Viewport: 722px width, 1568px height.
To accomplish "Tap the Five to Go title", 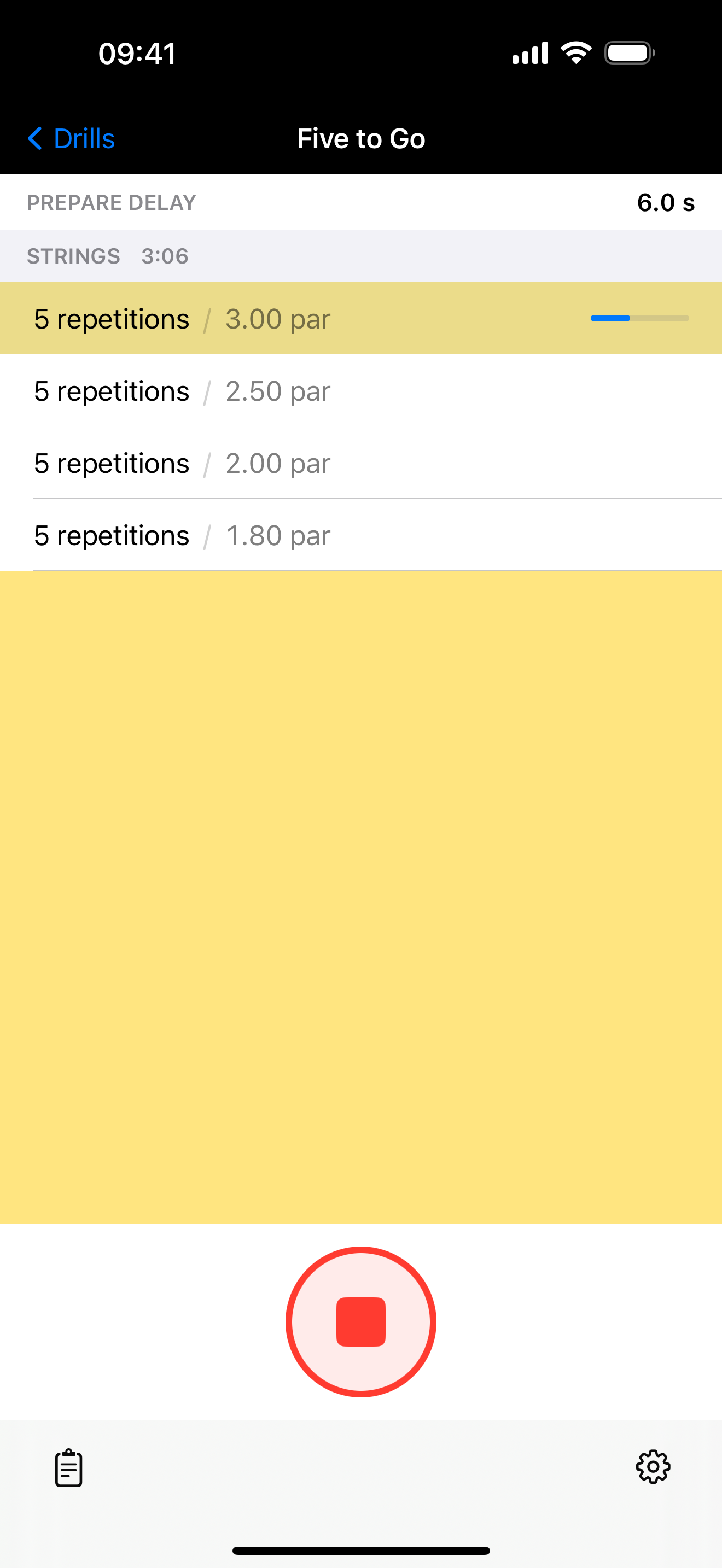I will point(361,139).
